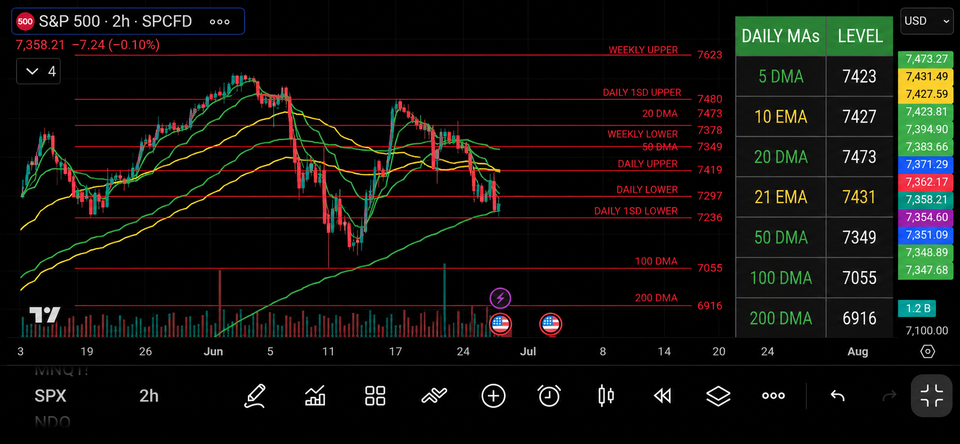
Task: Select the 100 DMA line label on the chart
Action: pyautogui.click(x=656, y=262)
